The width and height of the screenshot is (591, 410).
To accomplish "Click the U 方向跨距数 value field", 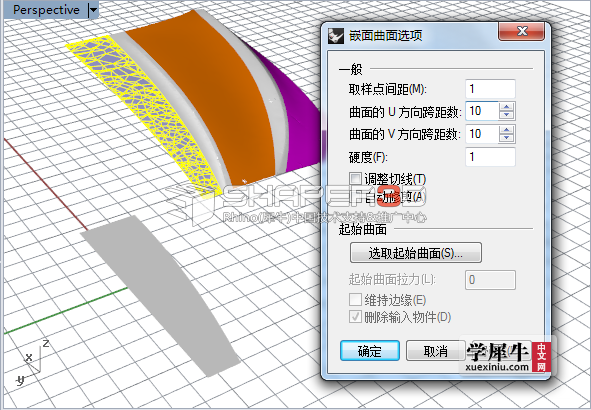I will (482, 111).
